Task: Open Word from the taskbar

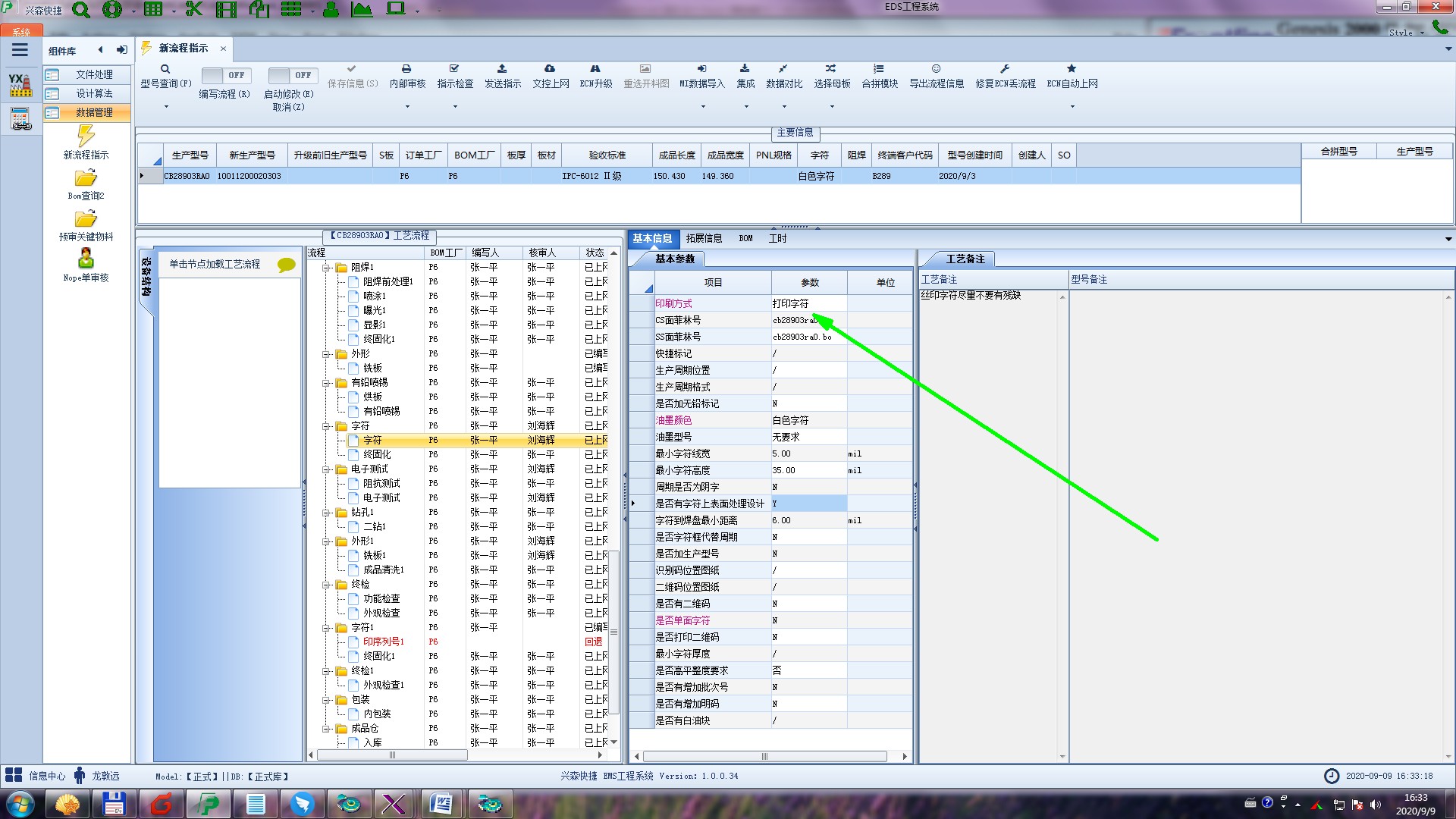Action: [441, 803]
